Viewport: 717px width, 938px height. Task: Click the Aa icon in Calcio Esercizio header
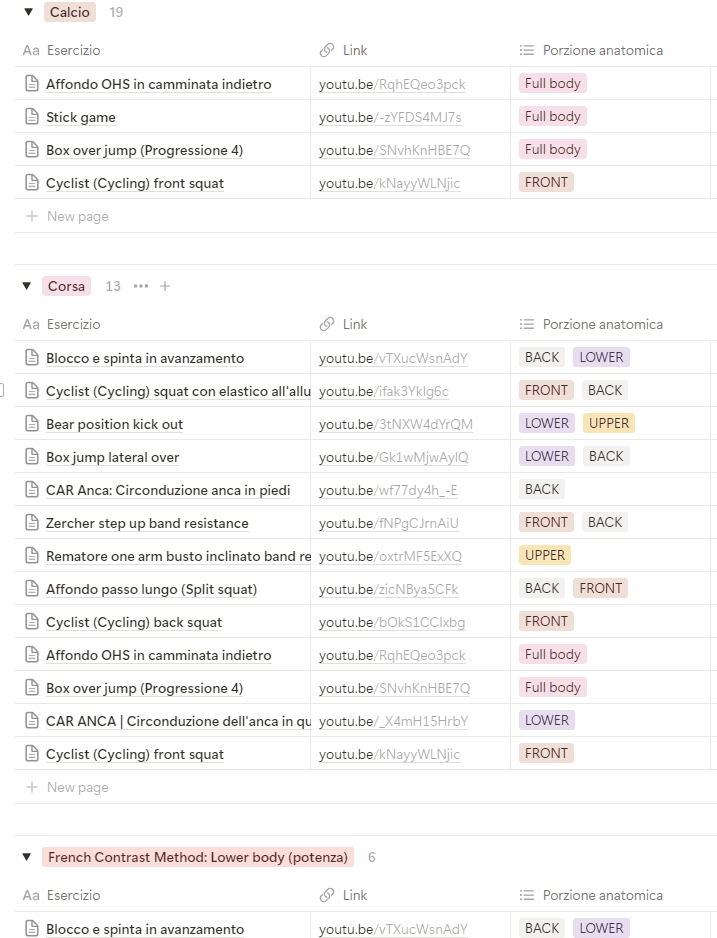point(31,50)
